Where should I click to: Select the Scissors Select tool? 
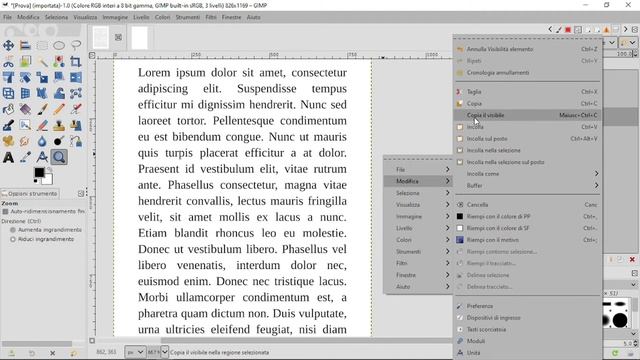[x=8, y=62]
